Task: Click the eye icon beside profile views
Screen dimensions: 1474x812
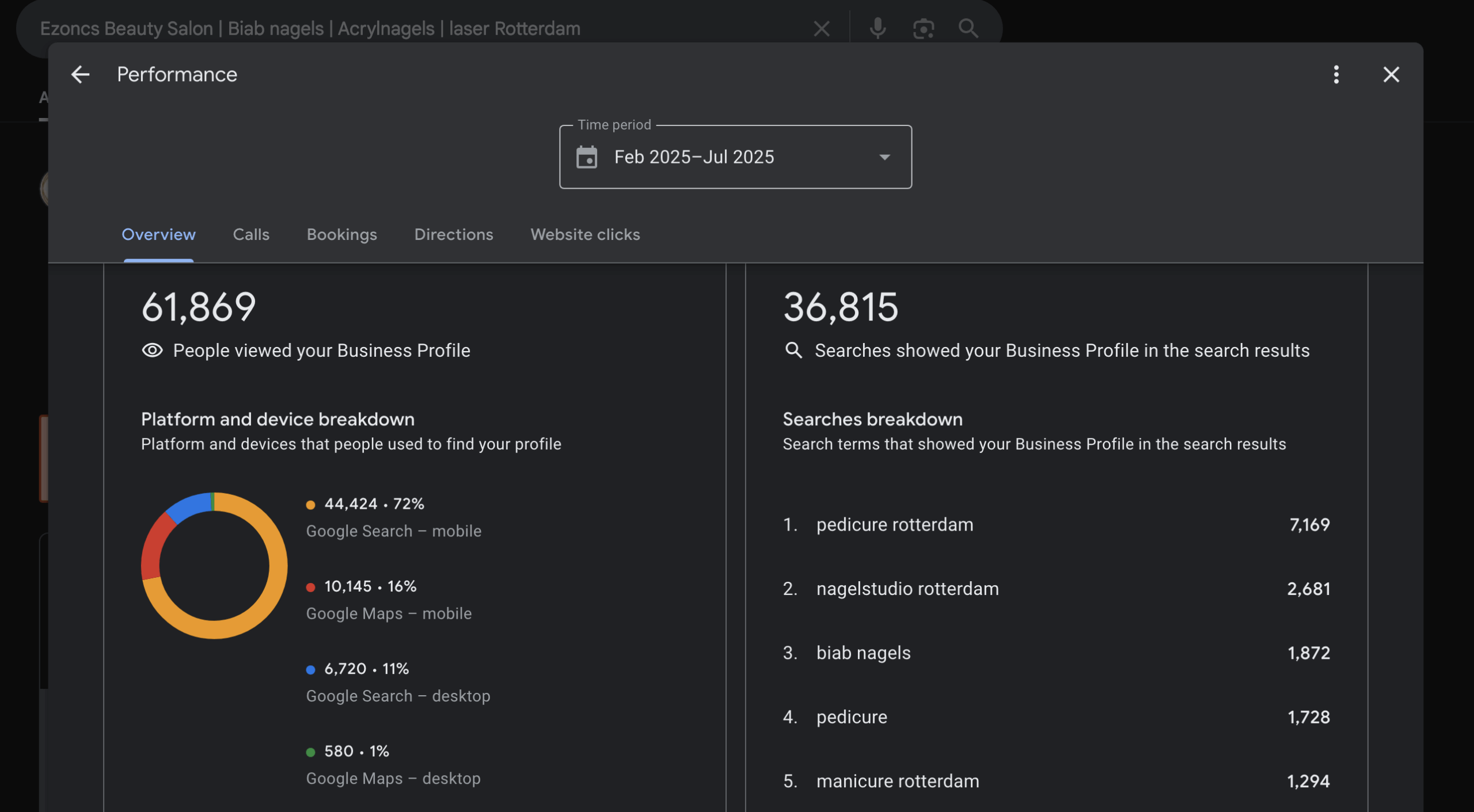Action: tap(152, 350)
